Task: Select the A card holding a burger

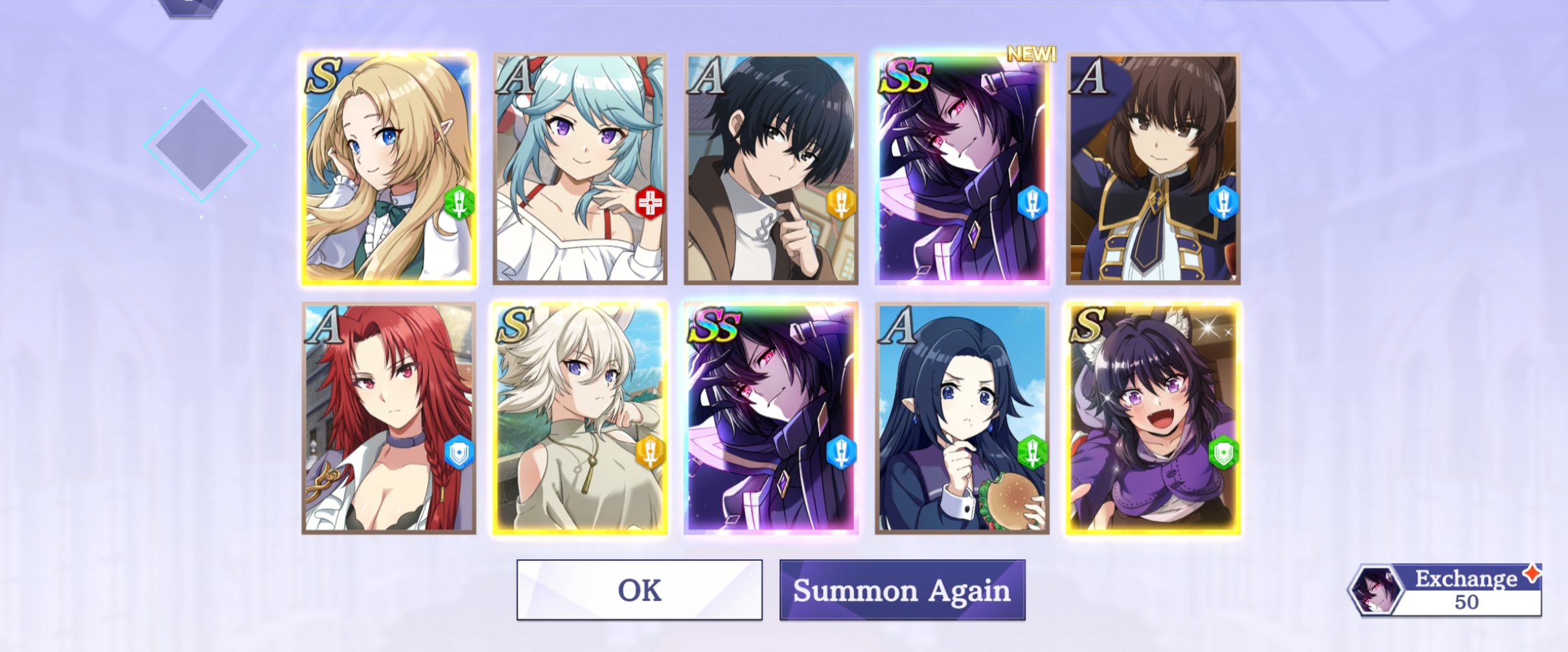Action: [x=962, y=418]
